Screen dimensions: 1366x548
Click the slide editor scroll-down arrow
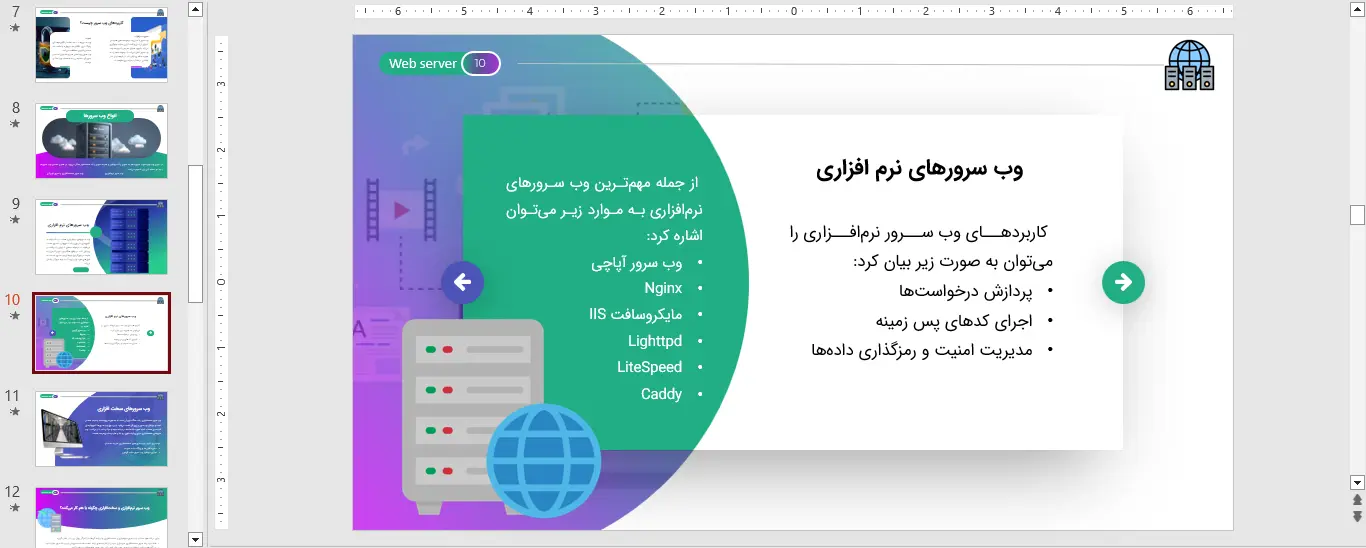(x=1357, y=482)
